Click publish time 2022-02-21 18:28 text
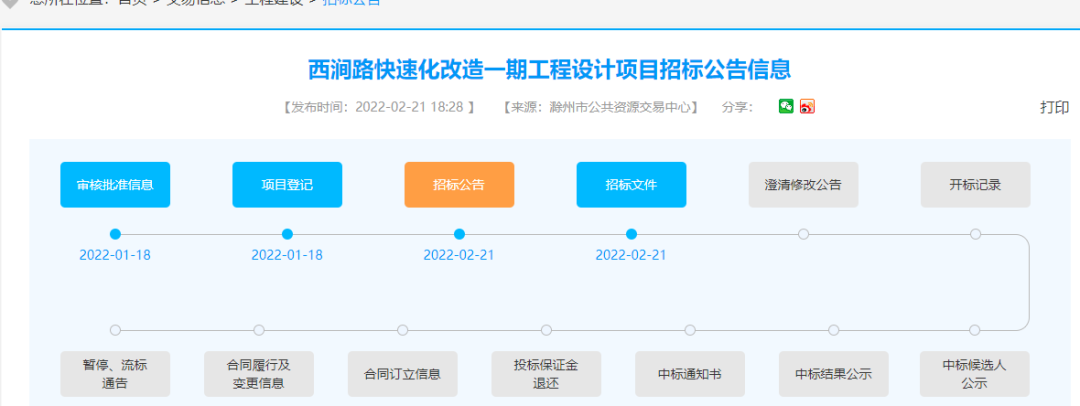This screenshot has height=406, width=1080. point(409,108)
